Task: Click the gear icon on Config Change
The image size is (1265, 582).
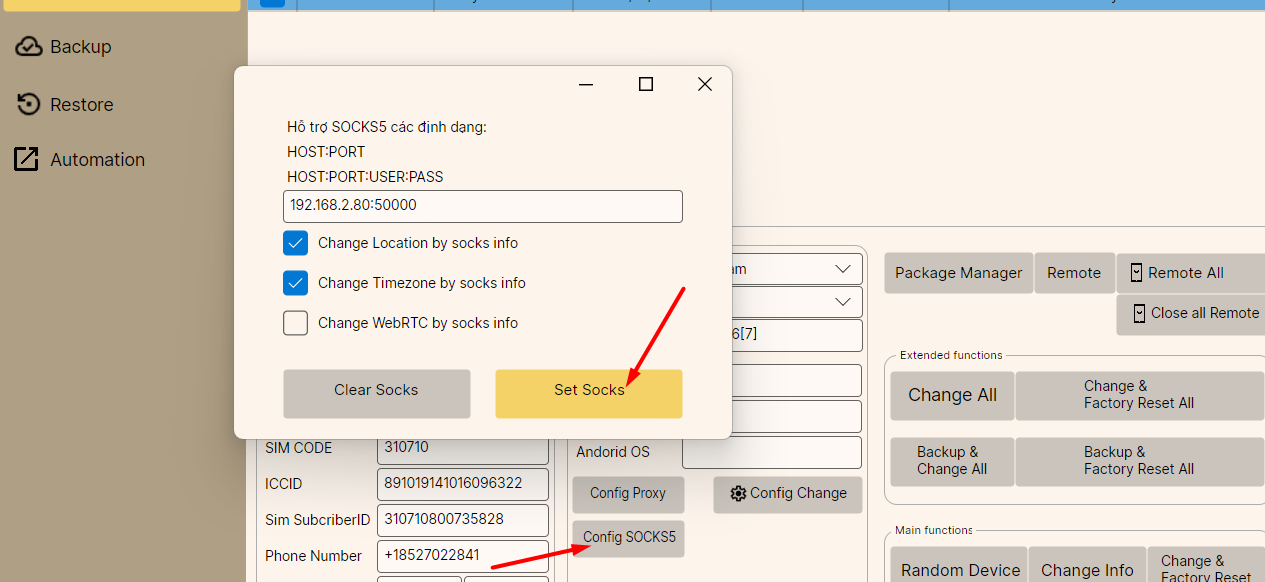Action: click(738, 493)
